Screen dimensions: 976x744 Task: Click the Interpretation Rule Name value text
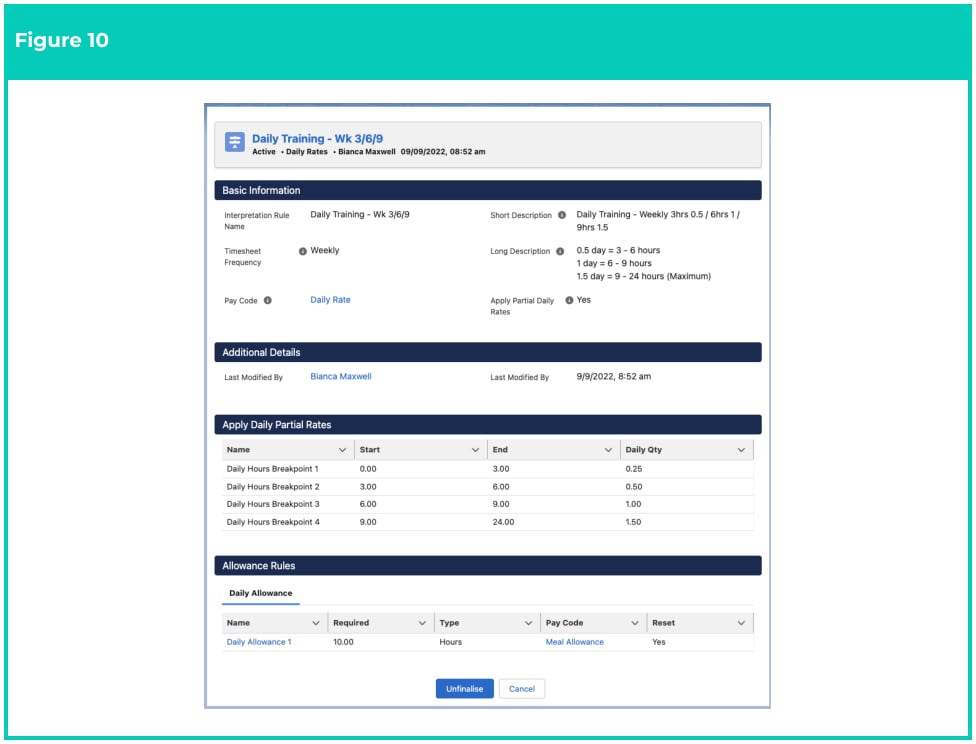[x=360, y=214]
